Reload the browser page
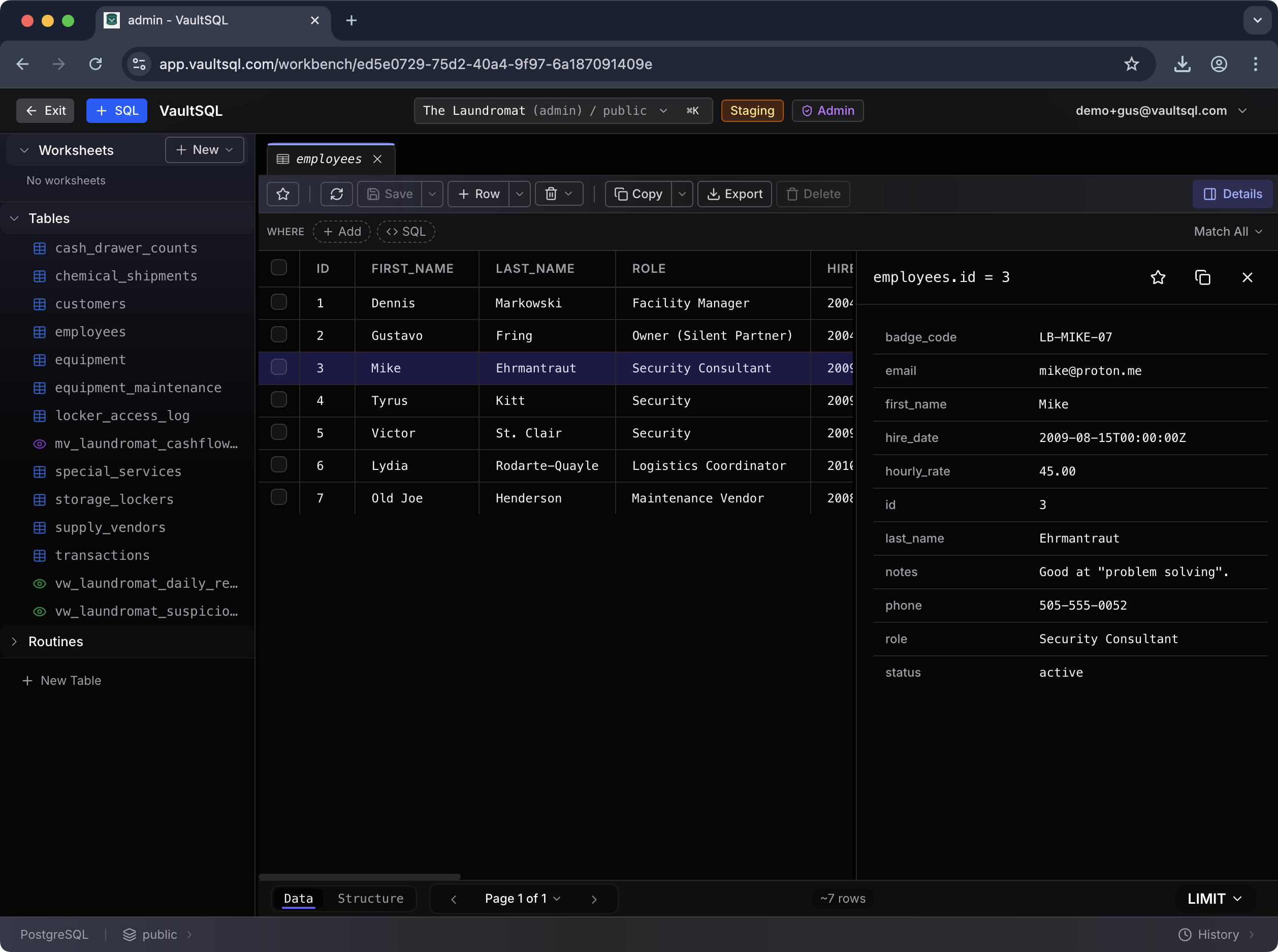Screen dimensions: 1278x952 95,64
